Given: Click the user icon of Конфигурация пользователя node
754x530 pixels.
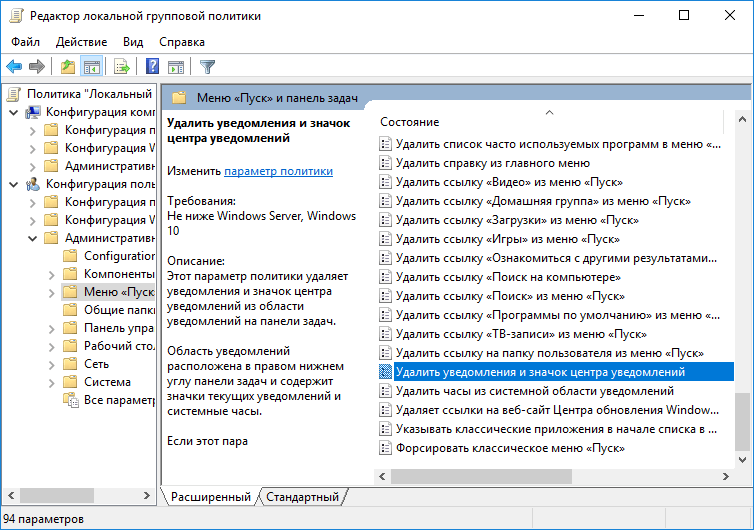Looking at the screenshot, I should (x=33, y=184).
